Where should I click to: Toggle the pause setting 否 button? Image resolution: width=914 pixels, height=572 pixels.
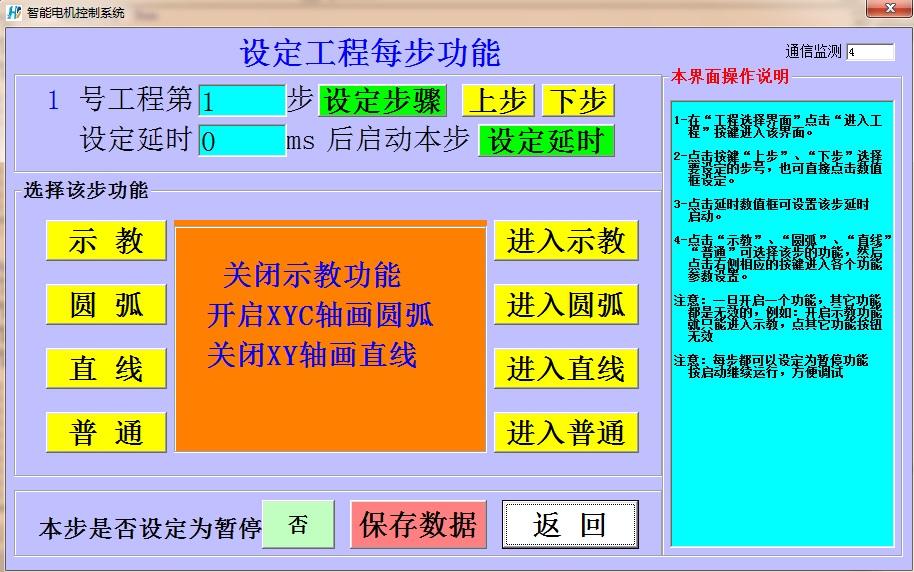pyautogui.click(x=298, y=525)
